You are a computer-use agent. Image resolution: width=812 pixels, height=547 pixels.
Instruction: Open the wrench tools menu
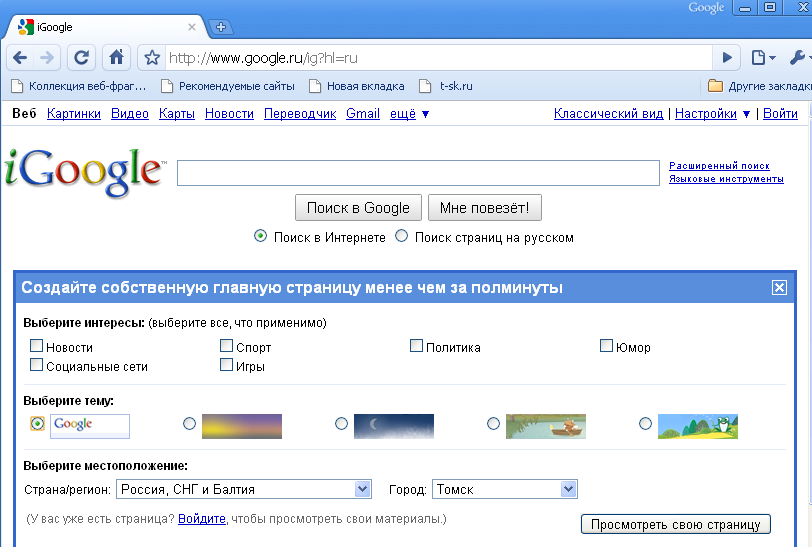(799, 57)
